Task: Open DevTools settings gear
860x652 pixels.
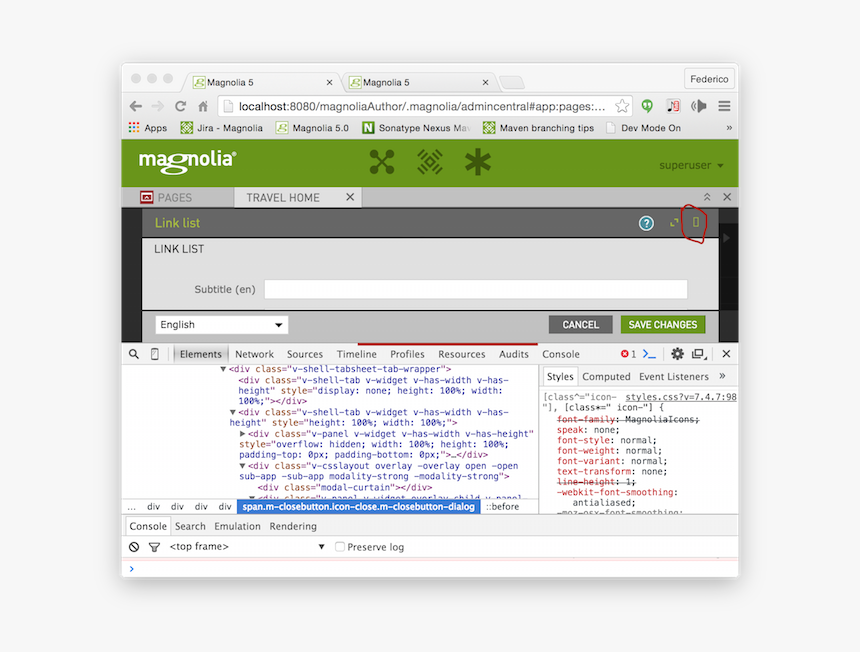Action: click(x=677, y=354)
